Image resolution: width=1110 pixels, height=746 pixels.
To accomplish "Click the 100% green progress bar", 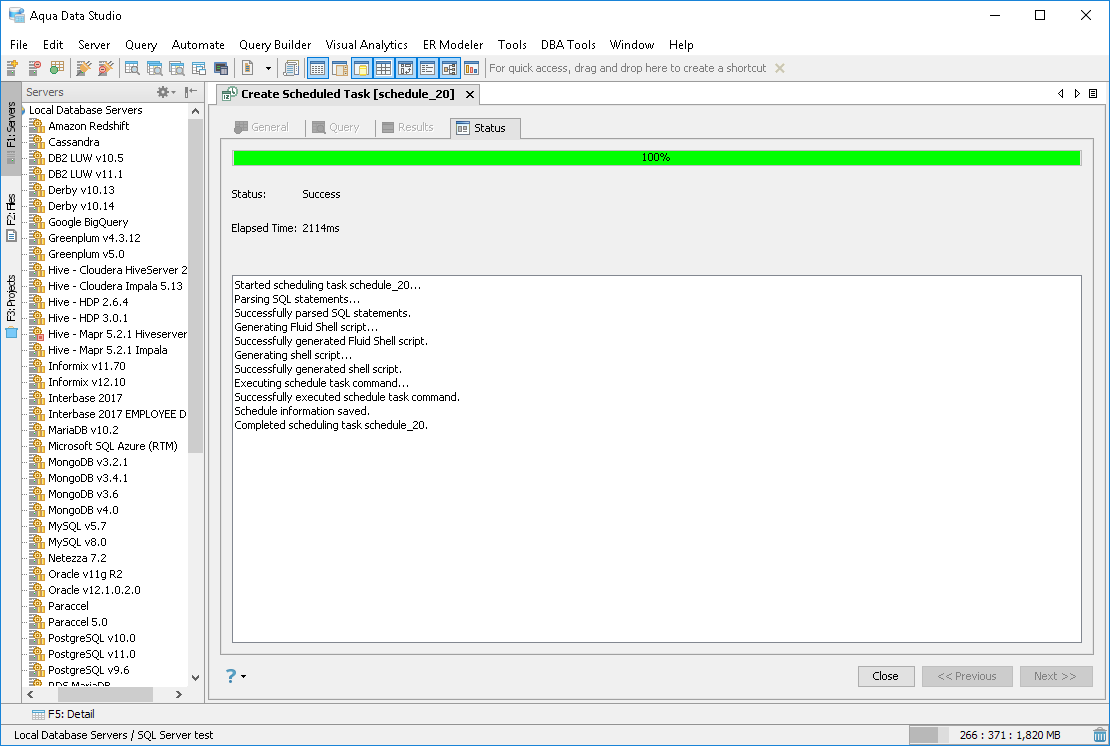I will pos(656,157).
